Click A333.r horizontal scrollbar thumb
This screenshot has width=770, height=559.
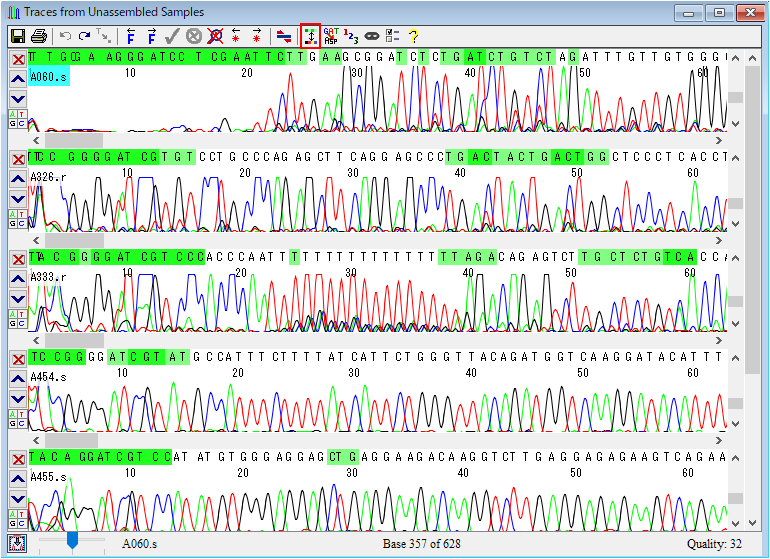(74, 340)
